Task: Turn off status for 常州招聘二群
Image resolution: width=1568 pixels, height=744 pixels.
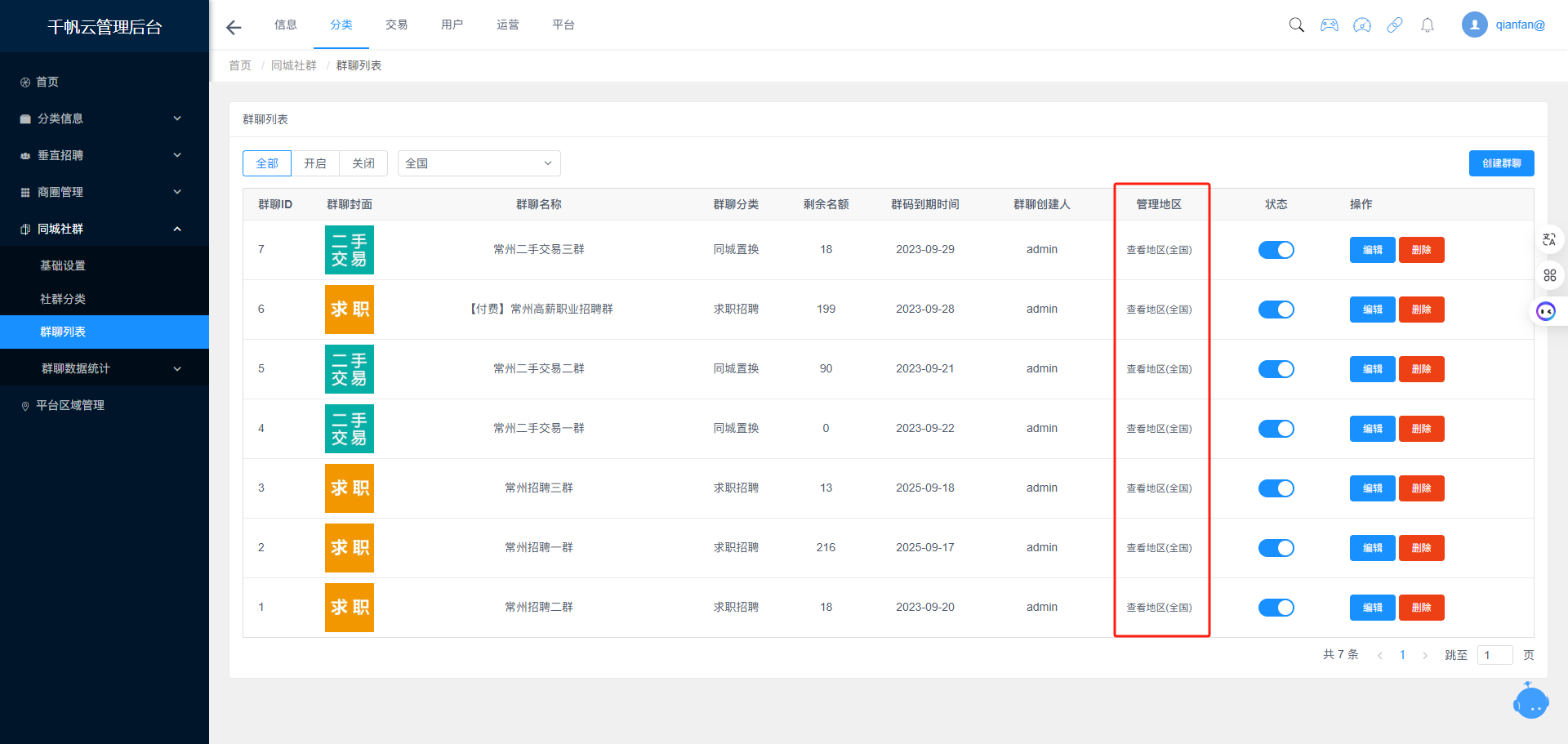Action: click(x=1276, y=608)
